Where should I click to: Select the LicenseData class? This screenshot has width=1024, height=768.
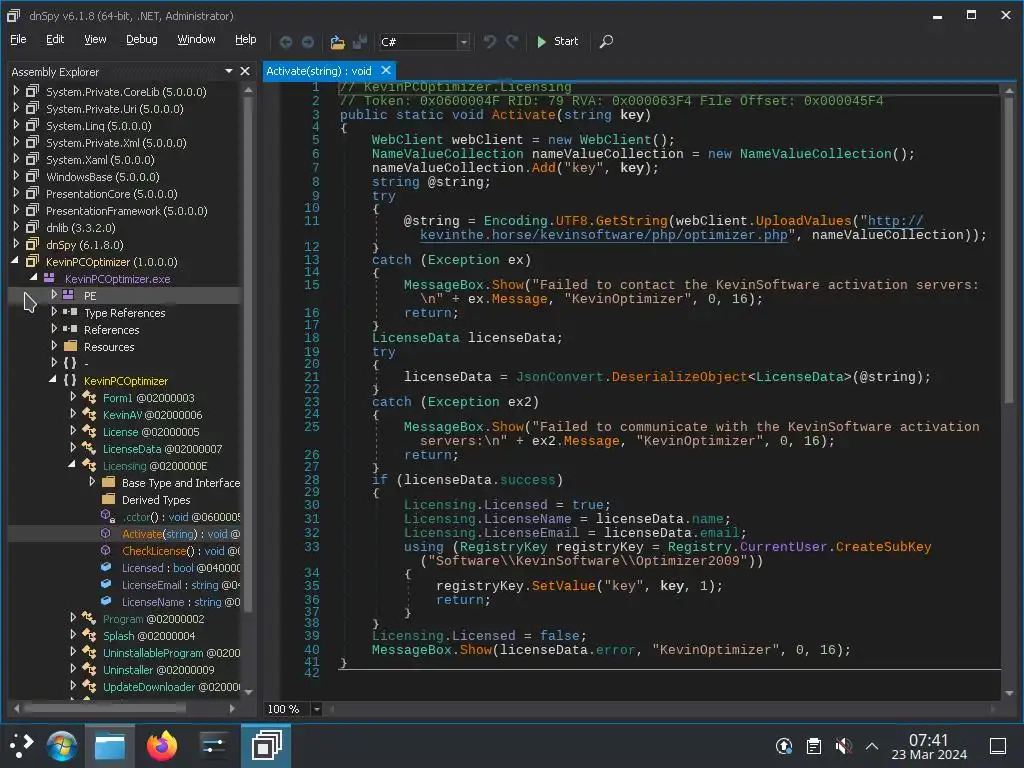tap(162, 449)
